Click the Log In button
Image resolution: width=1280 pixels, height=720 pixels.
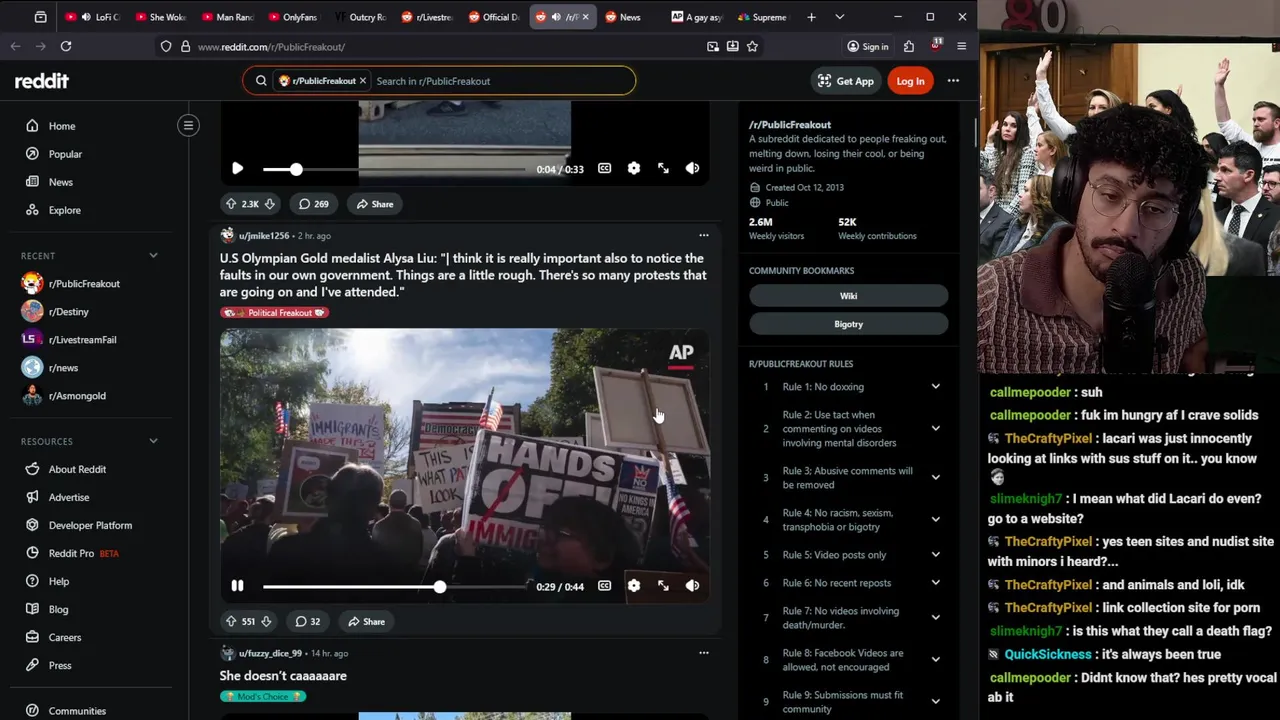coord(910,81)
